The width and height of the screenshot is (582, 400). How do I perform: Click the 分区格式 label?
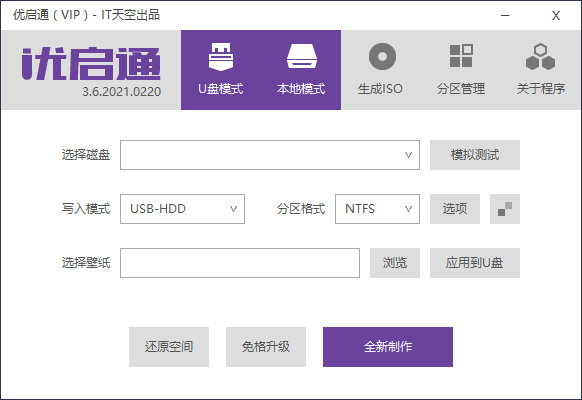[x=301, y=209]
